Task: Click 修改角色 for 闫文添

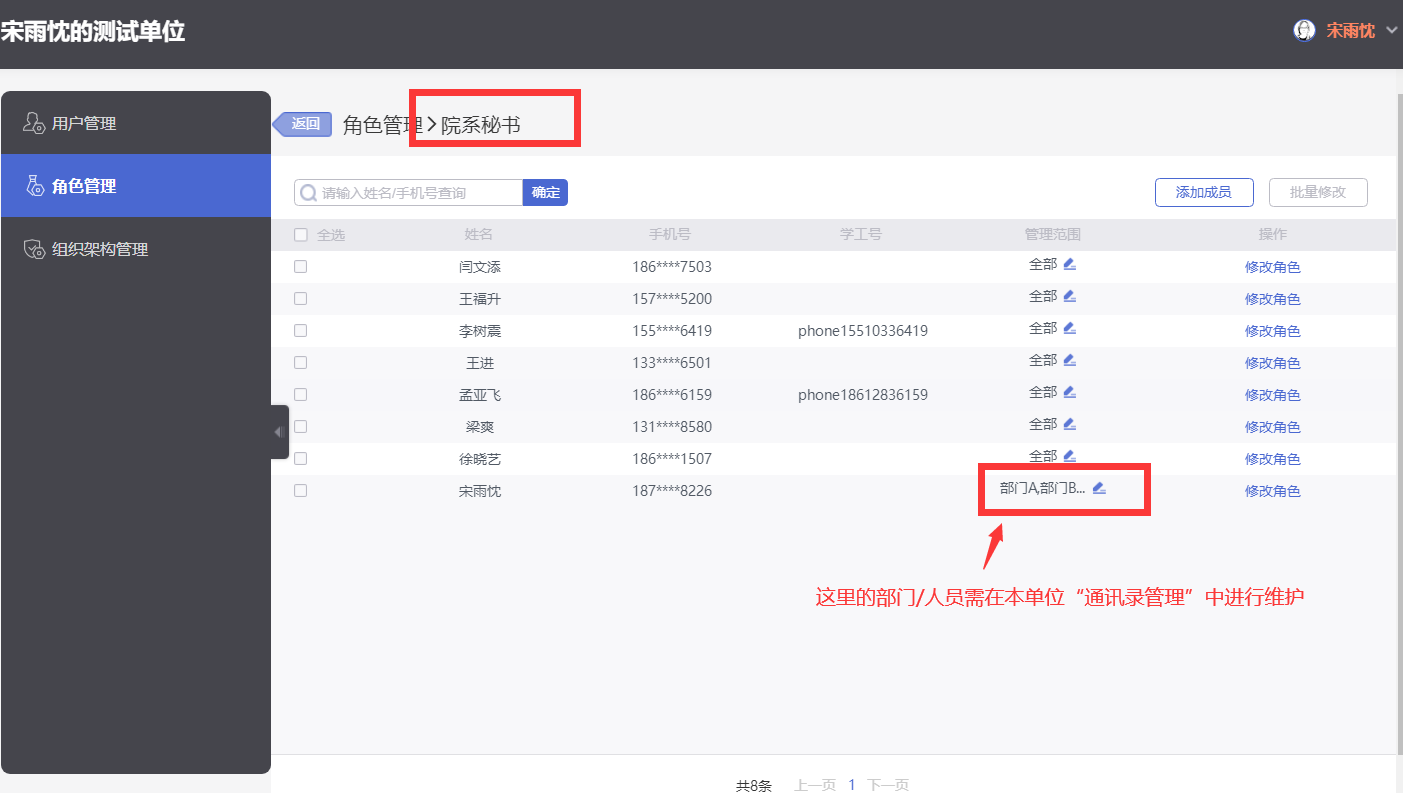Action: [1272, 267]
